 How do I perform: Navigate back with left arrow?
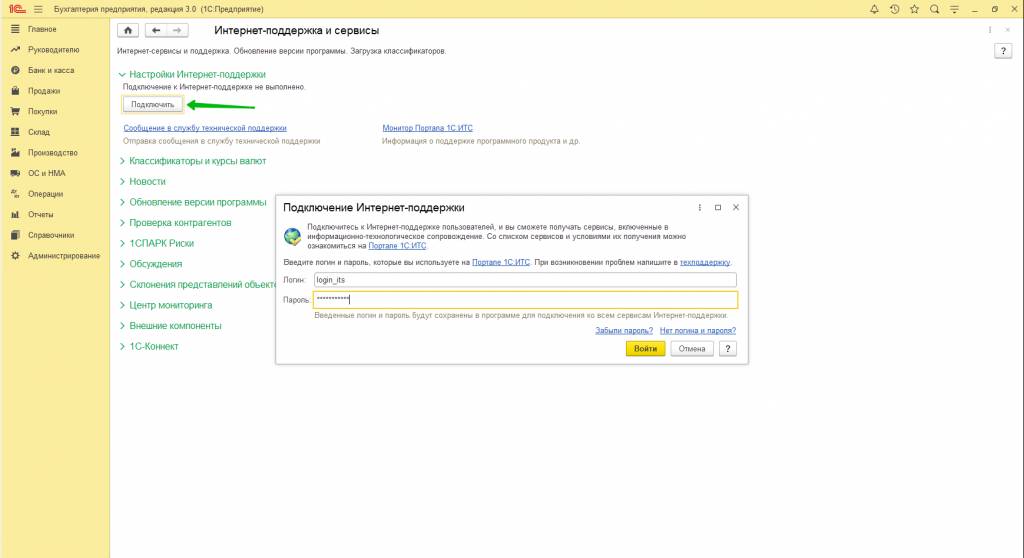click(156, 30)
